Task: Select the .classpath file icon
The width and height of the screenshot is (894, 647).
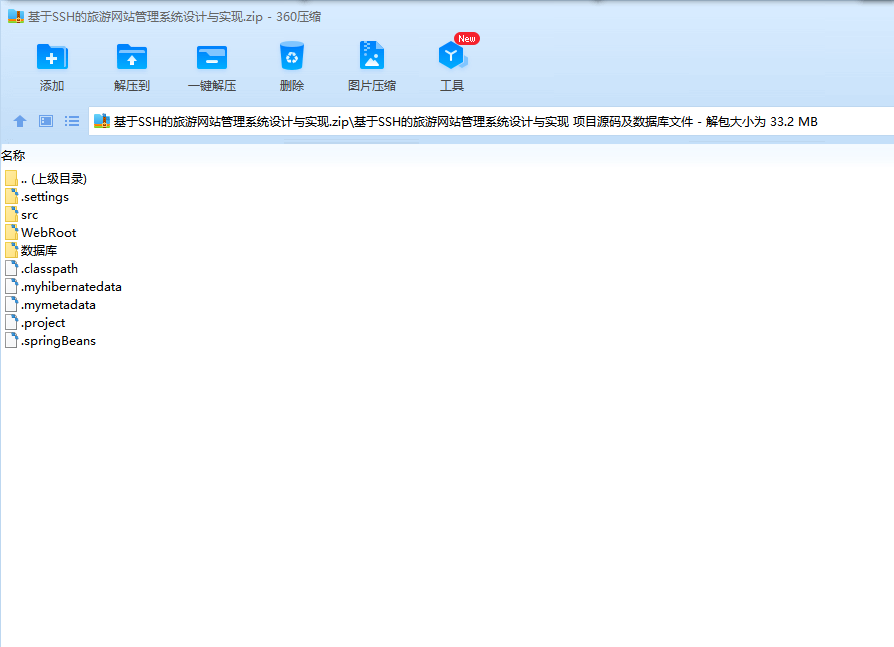Action: coord(11,268)
